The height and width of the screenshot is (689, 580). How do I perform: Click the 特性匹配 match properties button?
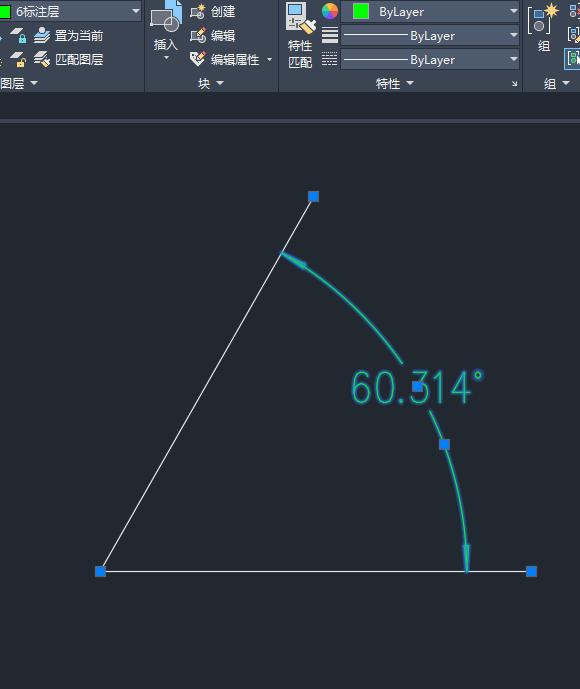click(x=300, y=36)
